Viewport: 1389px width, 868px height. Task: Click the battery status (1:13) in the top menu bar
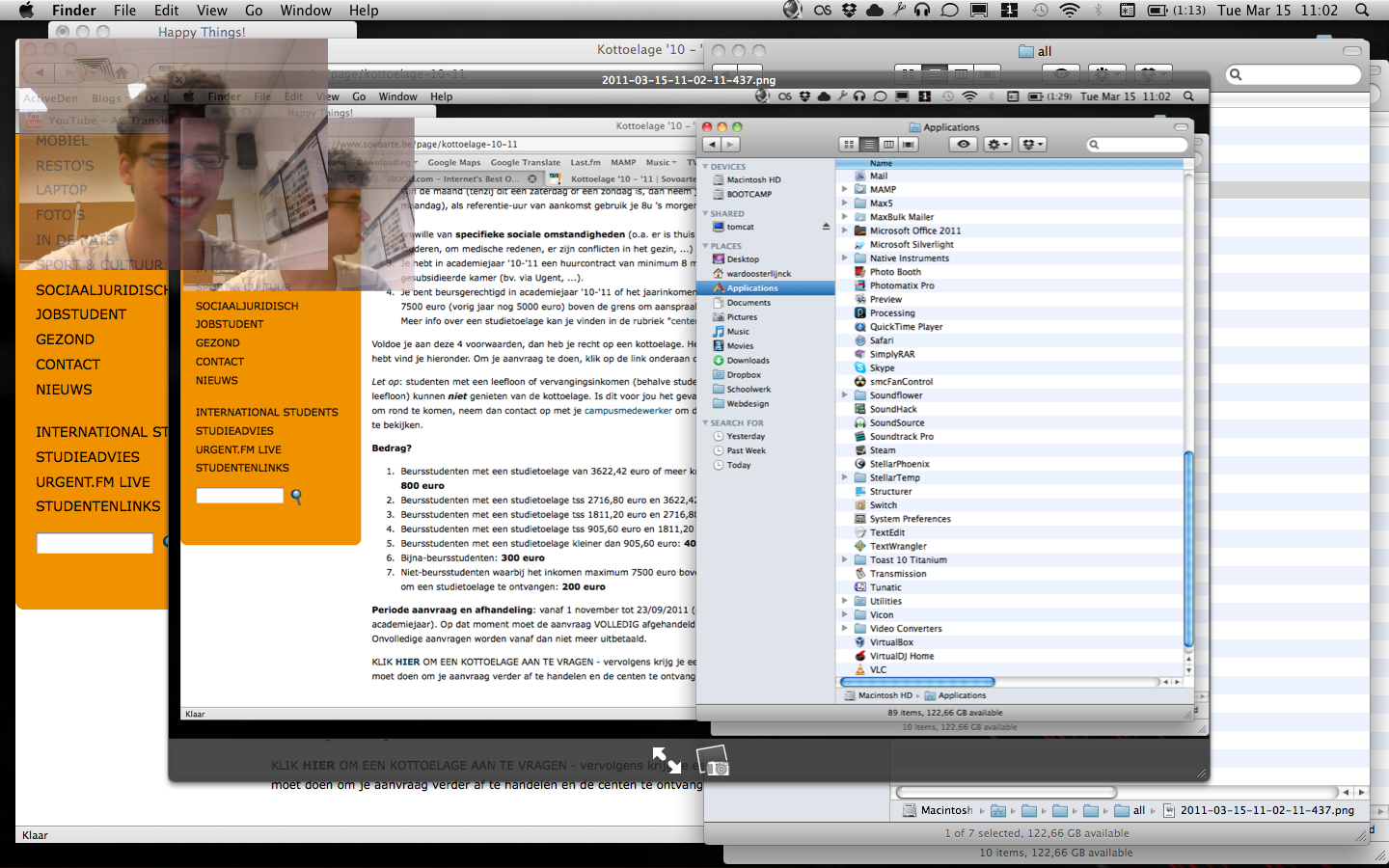click(x=1177, y=11)
